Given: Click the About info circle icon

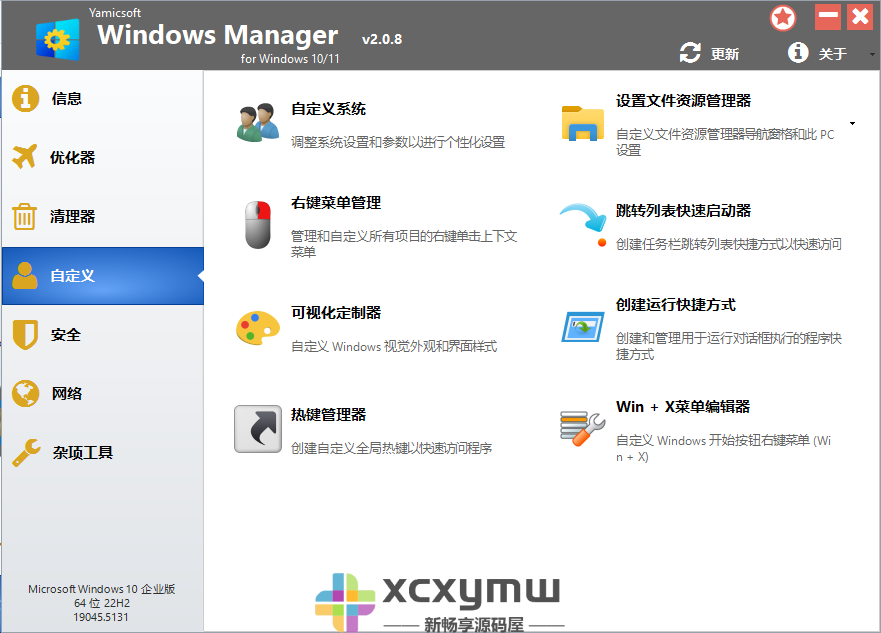Looking at the screenshot, I should coord(798,53).
